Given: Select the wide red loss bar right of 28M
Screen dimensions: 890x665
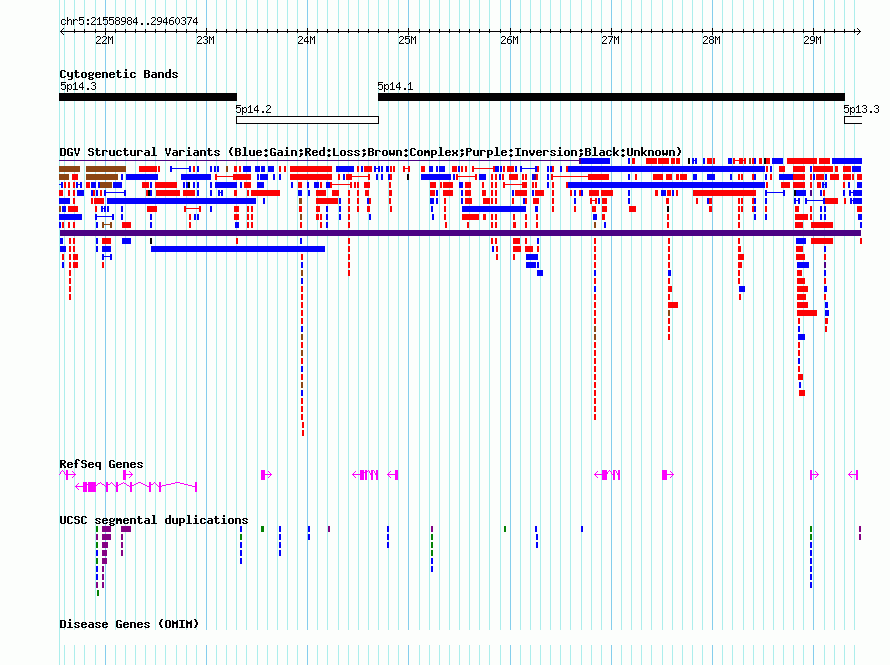Looking at the screenshot, I should (724, 193).
